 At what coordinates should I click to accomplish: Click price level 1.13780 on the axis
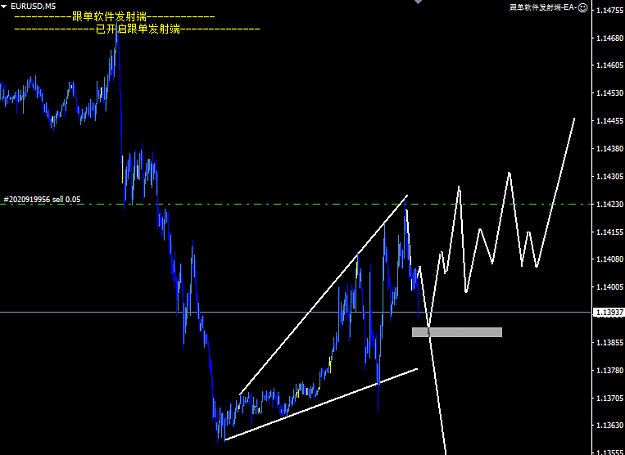[x=609, y=371]
